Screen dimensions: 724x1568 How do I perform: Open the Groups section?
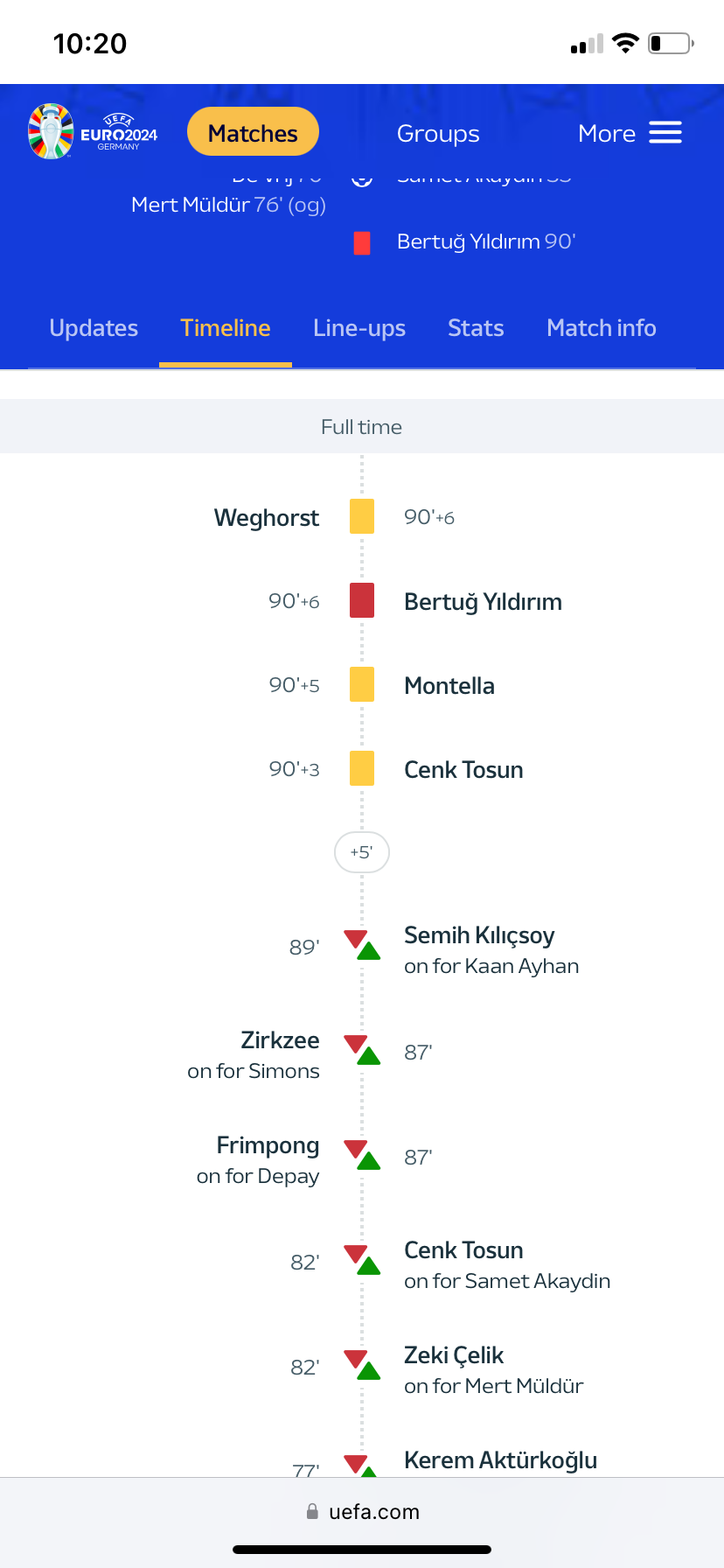click(x=438, y=133)
